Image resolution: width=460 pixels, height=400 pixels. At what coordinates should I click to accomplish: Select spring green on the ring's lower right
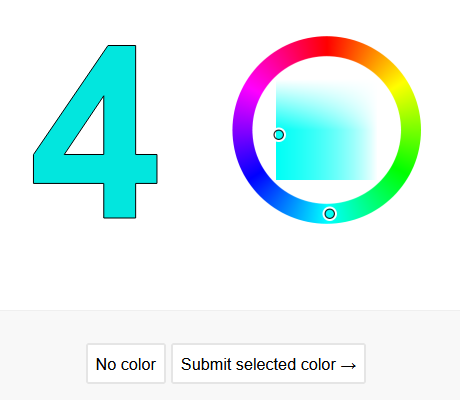(369, 203)
